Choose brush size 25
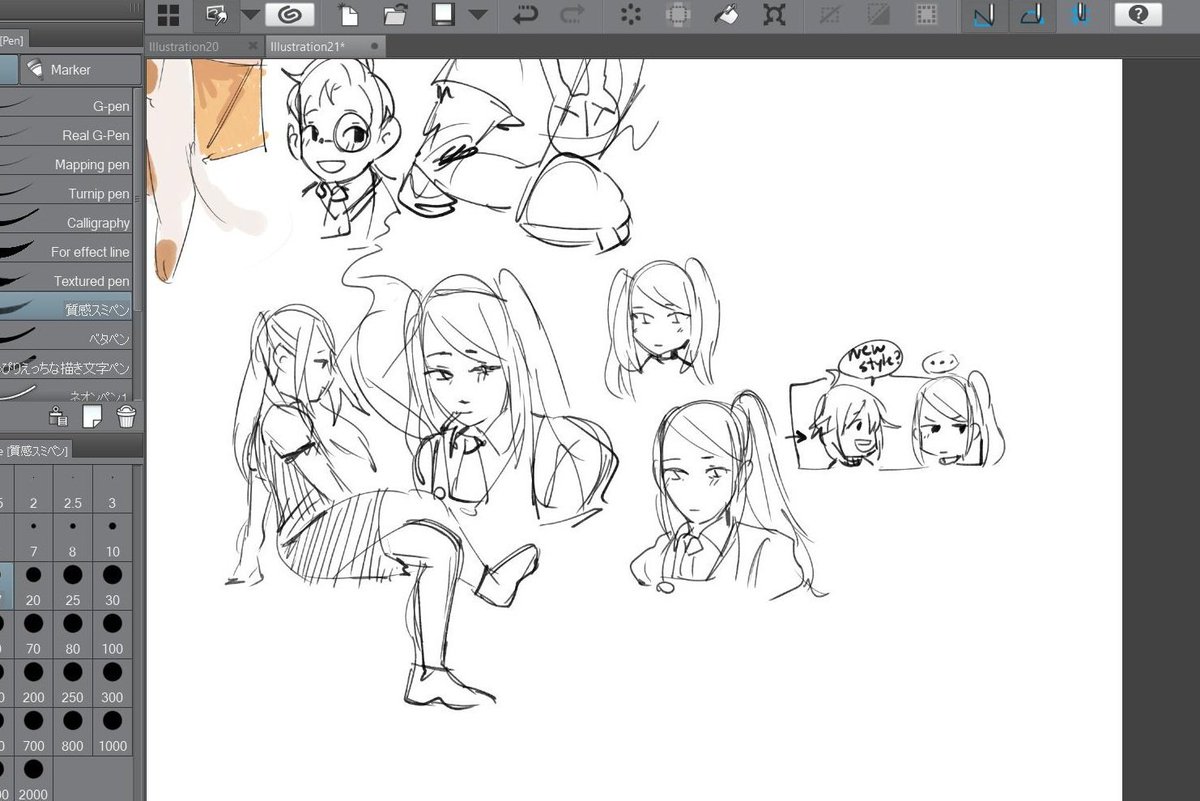The height and width of the screenshot is (801, 1200). tap(73, 585)
